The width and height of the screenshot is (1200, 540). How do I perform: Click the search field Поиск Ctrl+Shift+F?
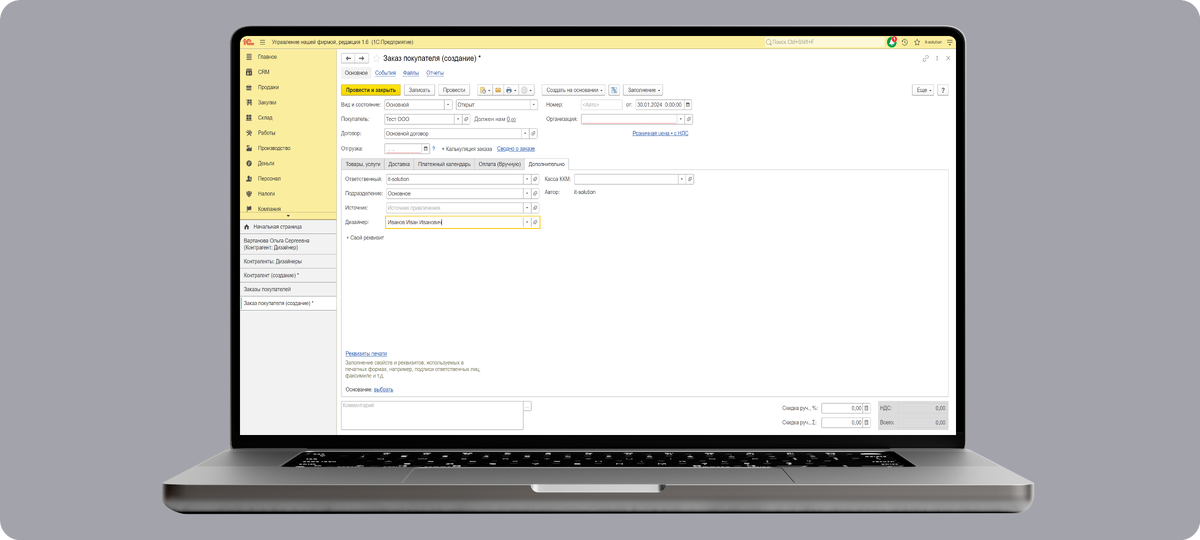pos(824,42)
